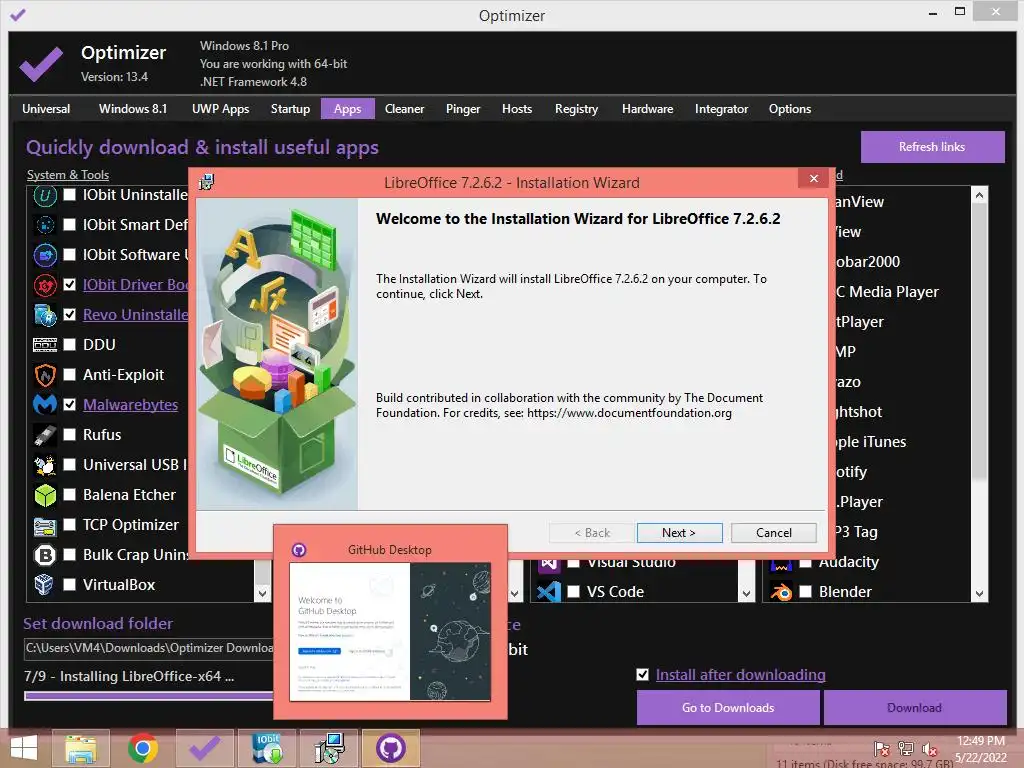The height and width of the screenshot is (768, 1024).
Task: Click the TCP Optimizer icon
Action: [45, 525]
